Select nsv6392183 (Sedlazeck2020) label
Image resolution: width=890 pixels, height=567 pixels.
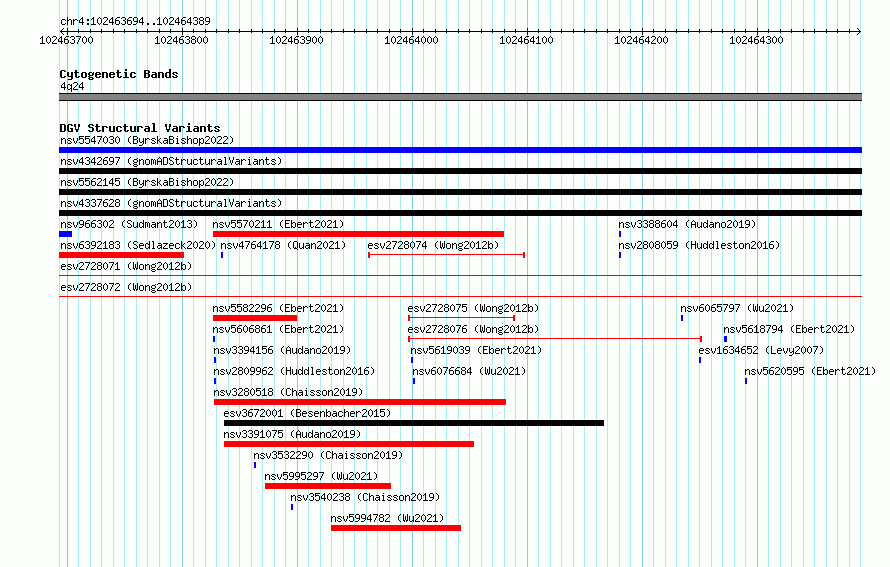pos(138,245)
